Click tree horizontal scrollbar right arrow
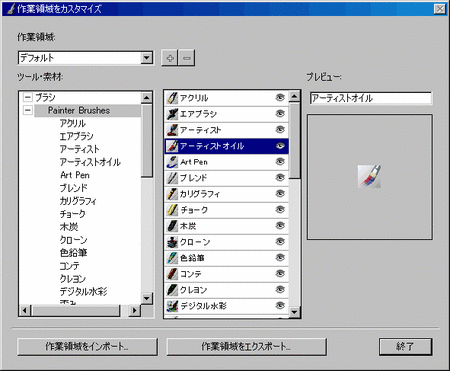This screenshot has width=450, height=371. (134, 310)
